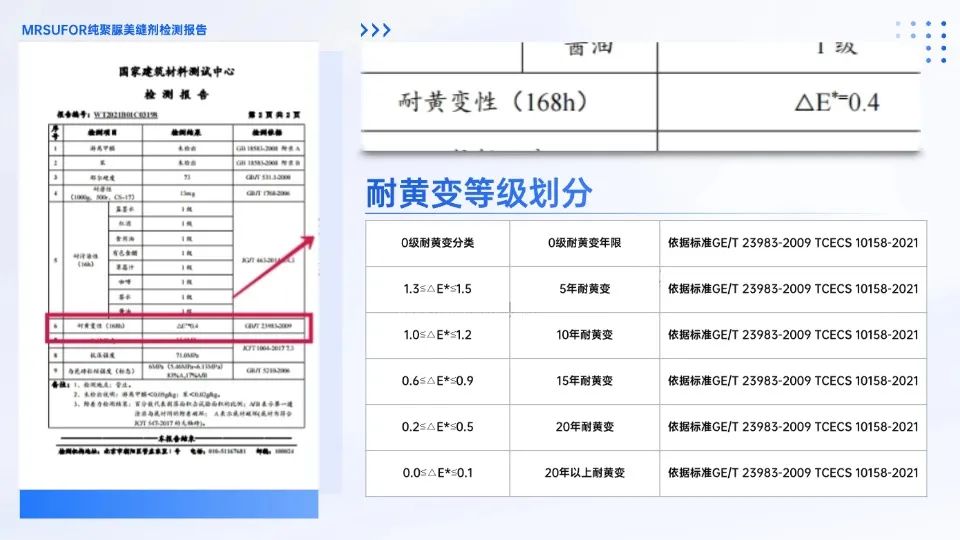Click the report title '国家建筑材料测试中心'

pyautogui.click(x=176, y=72)
